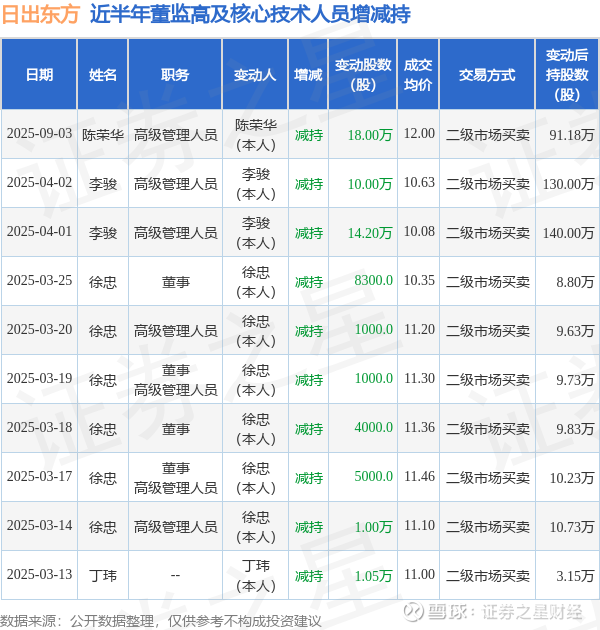
Task: Click the 14.20万 share change value
Action: [x=370, y=233]
